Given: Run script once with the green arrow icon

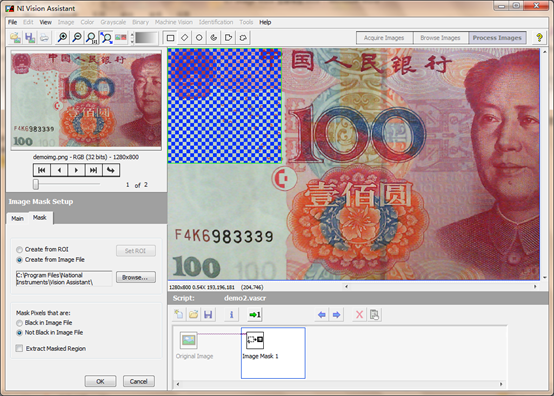Looking at the screenshot, I should [254, 314].
